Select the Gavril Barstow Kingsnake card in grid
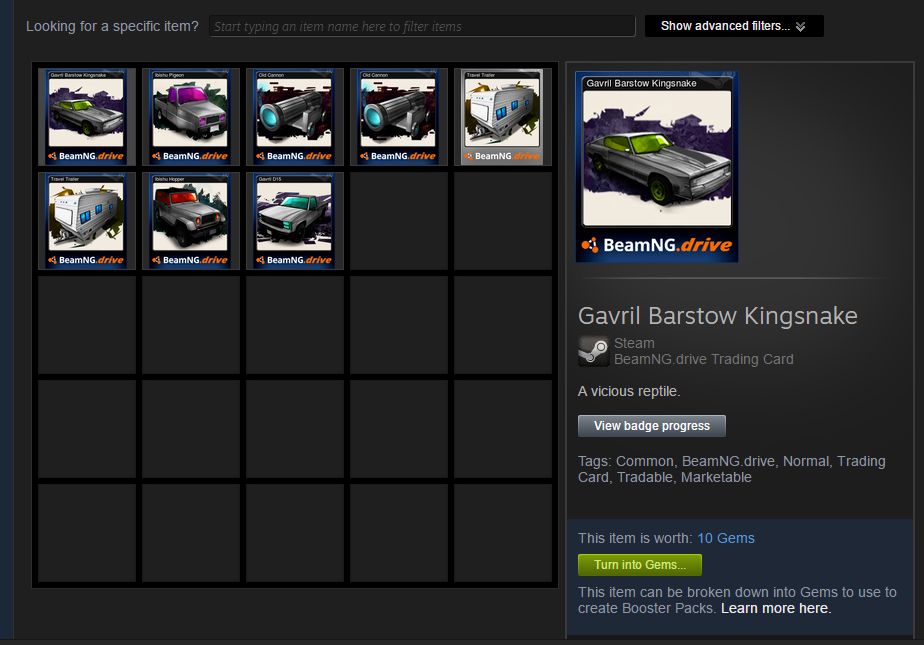This screenshot has height=645, width=924. (x=87, y=117)
